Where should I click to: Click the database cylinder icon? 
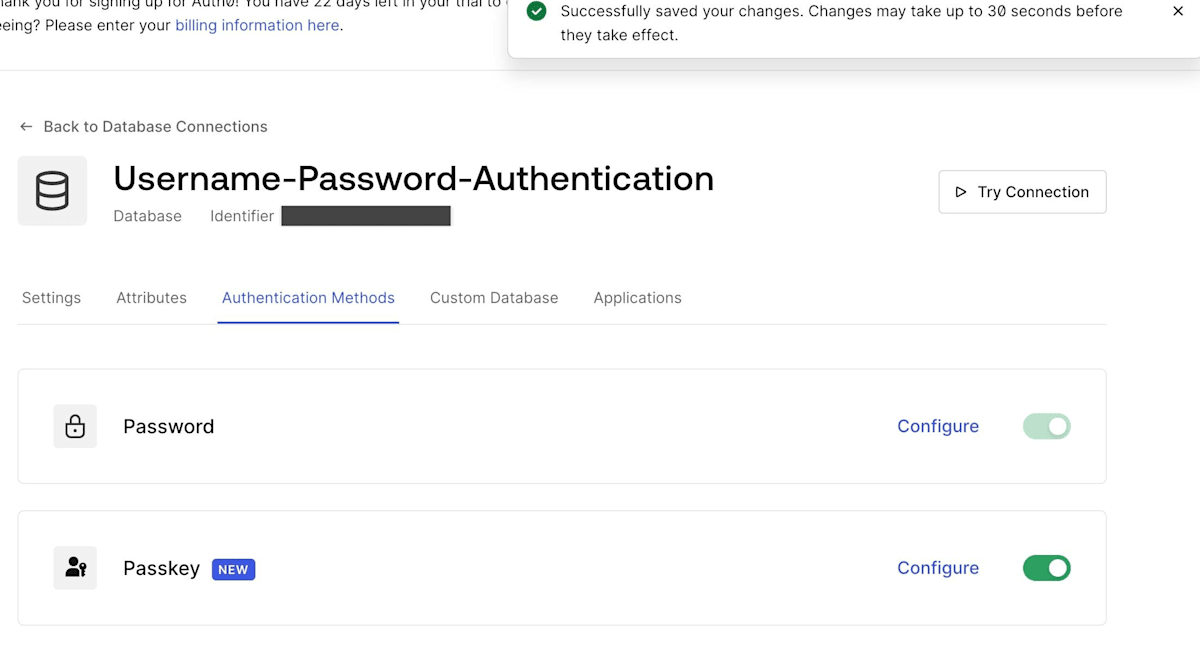(52, 191)
